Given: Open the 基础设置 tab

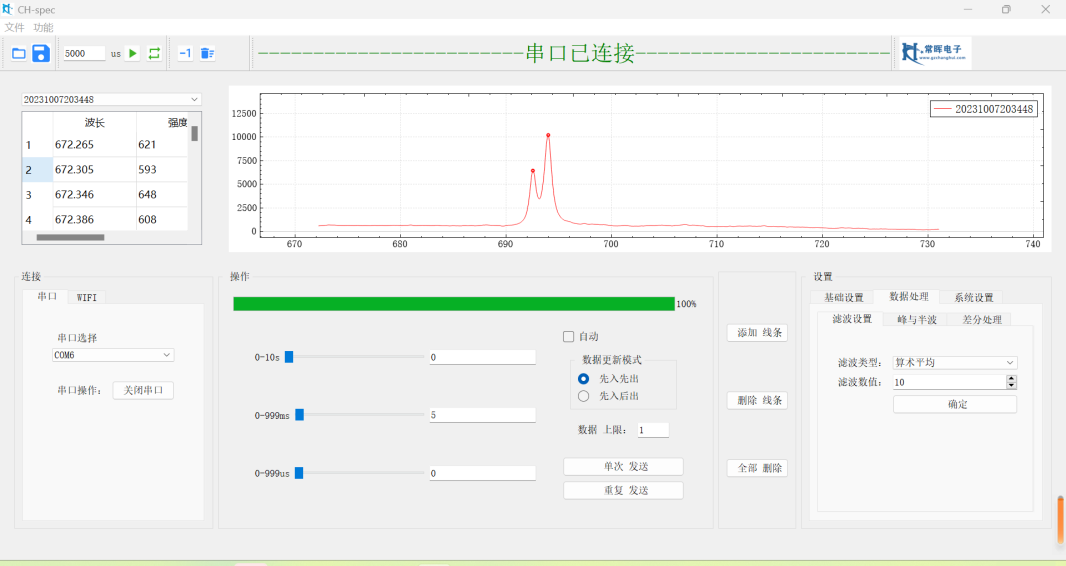Looking at the screenshot, I should point(843,298).
